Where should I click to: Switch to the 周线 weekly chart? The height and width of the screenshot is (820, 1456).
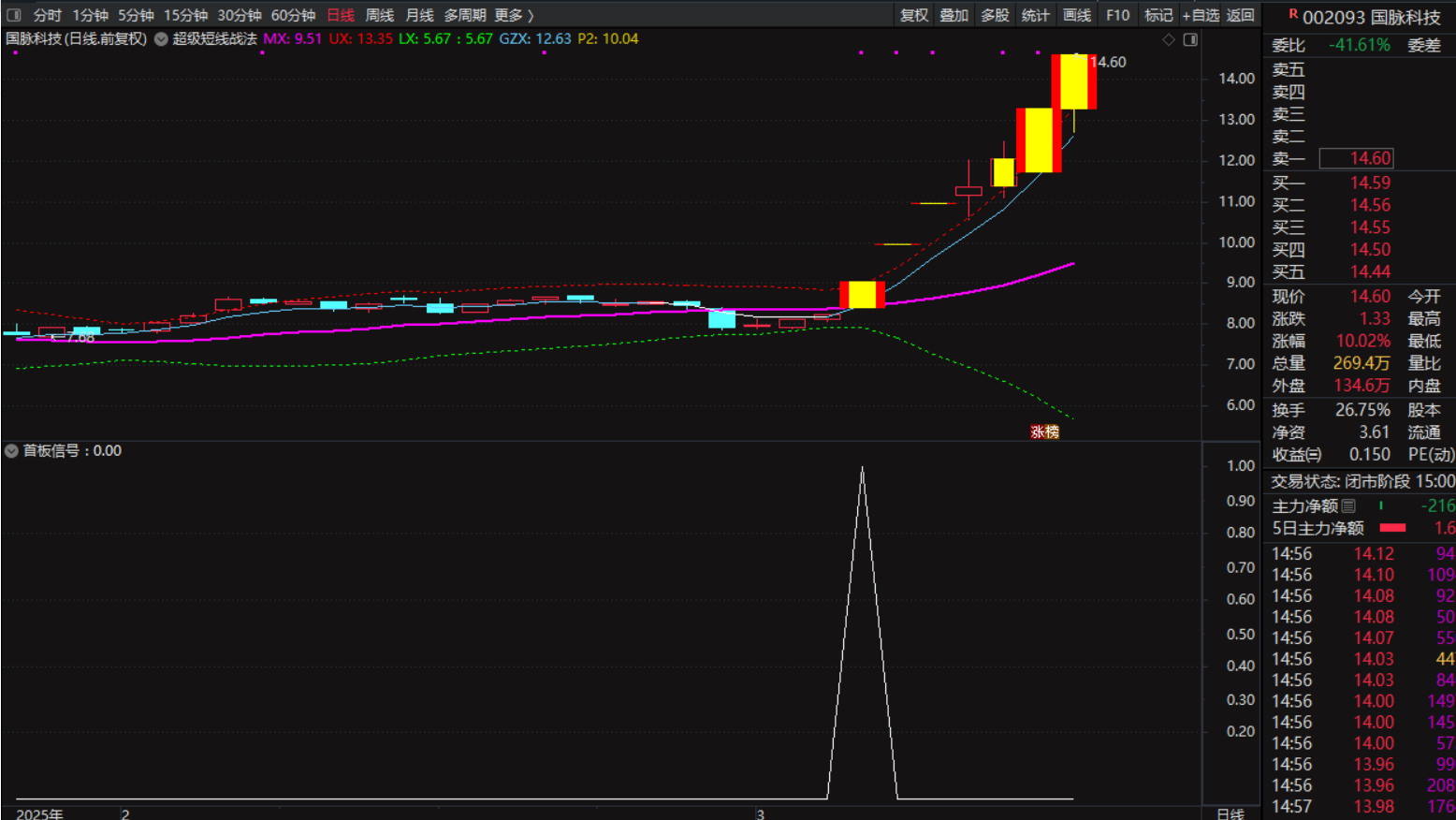pyautogui.click(x=379, y=15)
